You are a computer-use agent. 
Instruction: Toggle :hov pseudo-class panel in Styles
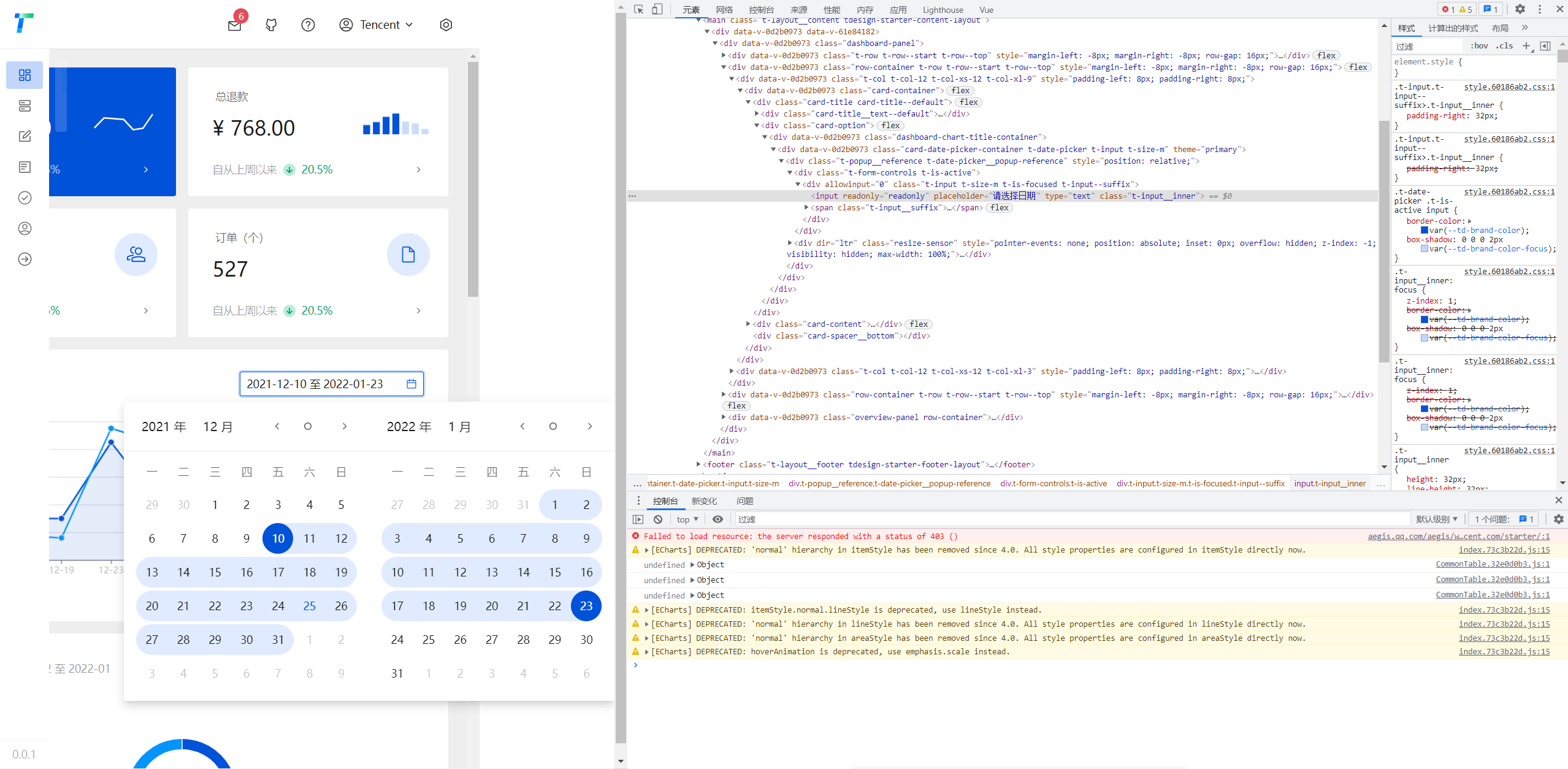pos(1479,45)
